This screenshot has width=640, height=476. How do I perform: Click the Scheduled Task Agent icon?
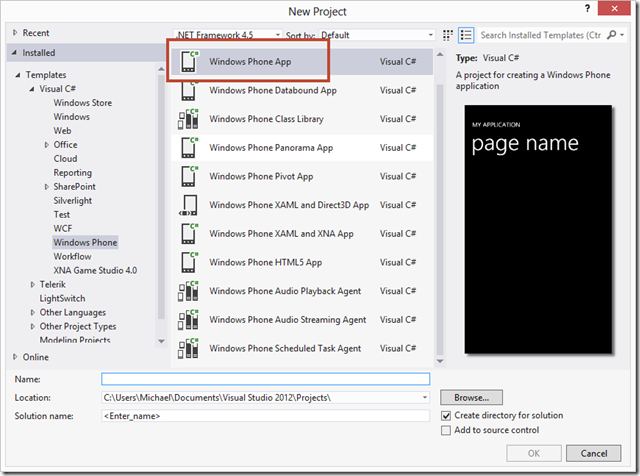[x=189, y=348]
